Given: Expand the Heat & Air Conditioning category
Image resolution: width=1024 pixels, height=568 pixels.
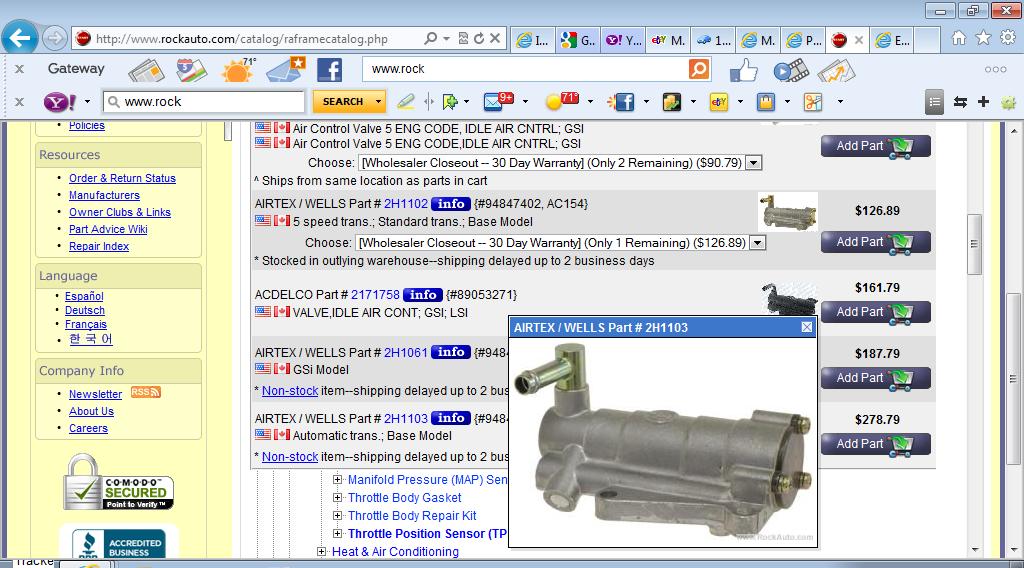Looking at the screenshot, I should click(322, 552).
